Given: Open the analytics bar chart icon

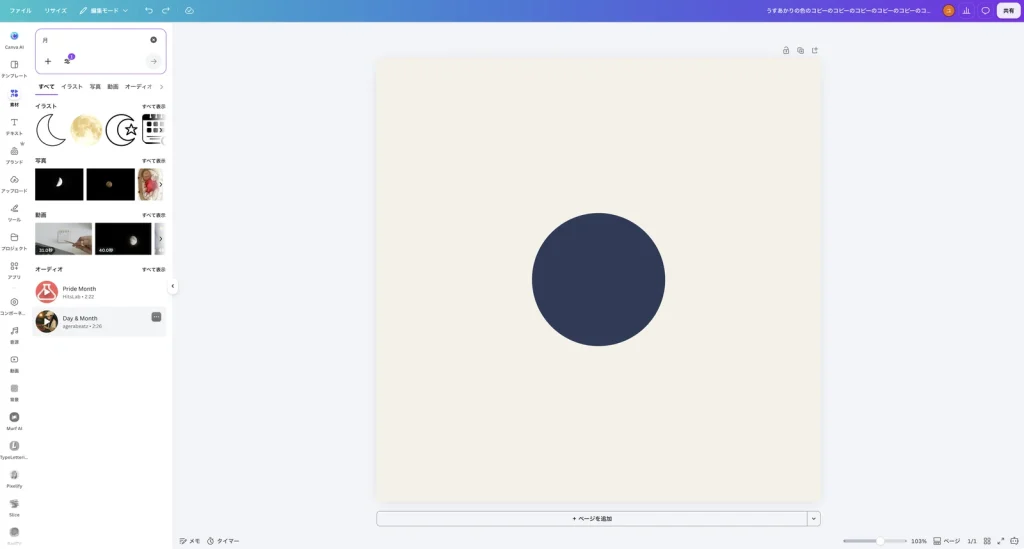Looking at the screenshot, I should pos(967,10).
